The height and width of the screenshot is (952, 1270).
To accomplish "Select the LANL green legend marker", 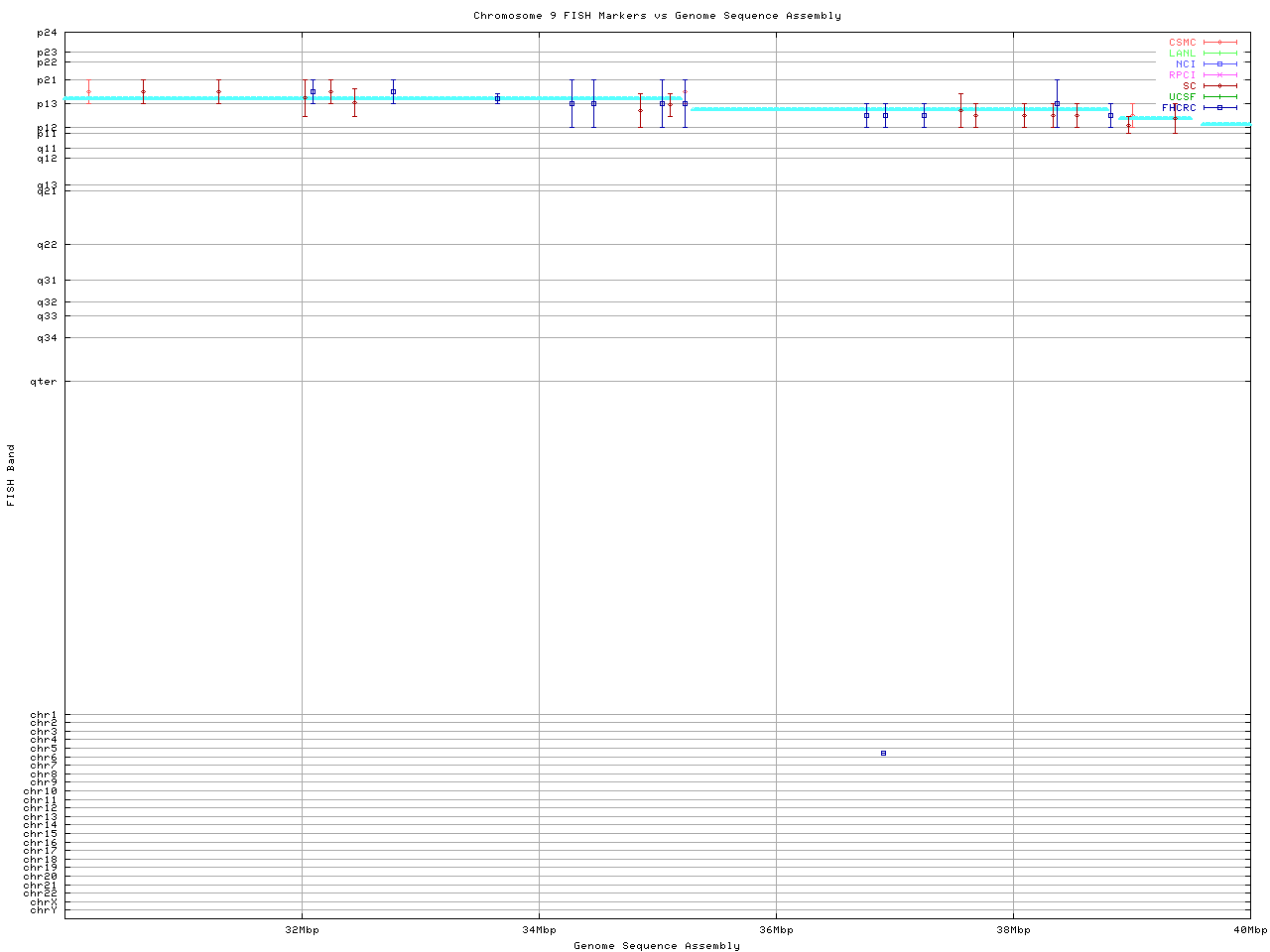I will coord(1219,54).
